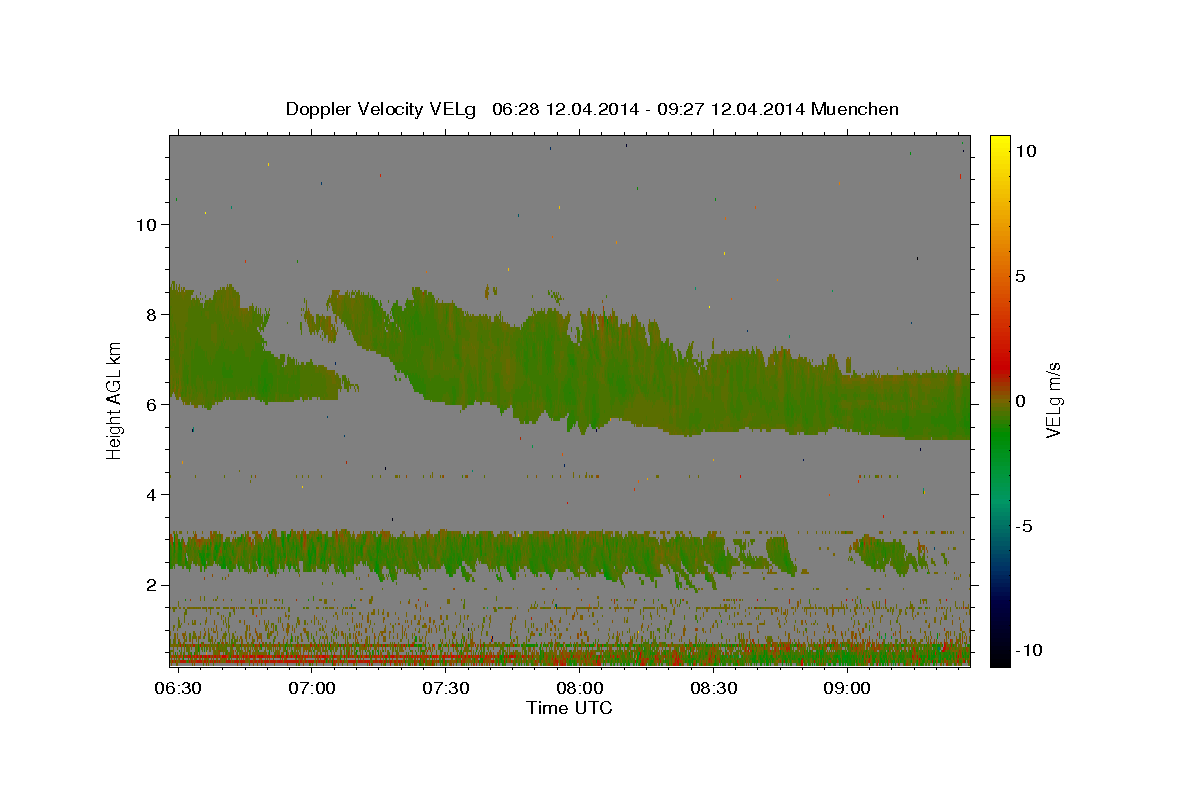The image size is (1200, 800).
Task: Click the 07:30 time tick label
Action: pos(446,689)
